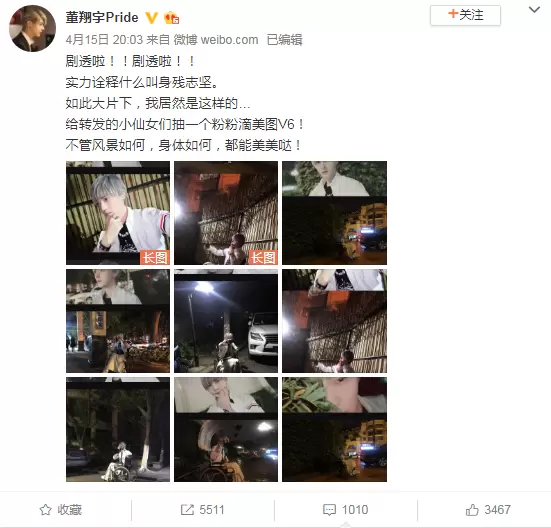The width and height of the screenshot is (551, 528).
Task: Open second thumbnail with bamboo fence 长图
Action: (x=226, y=213)
